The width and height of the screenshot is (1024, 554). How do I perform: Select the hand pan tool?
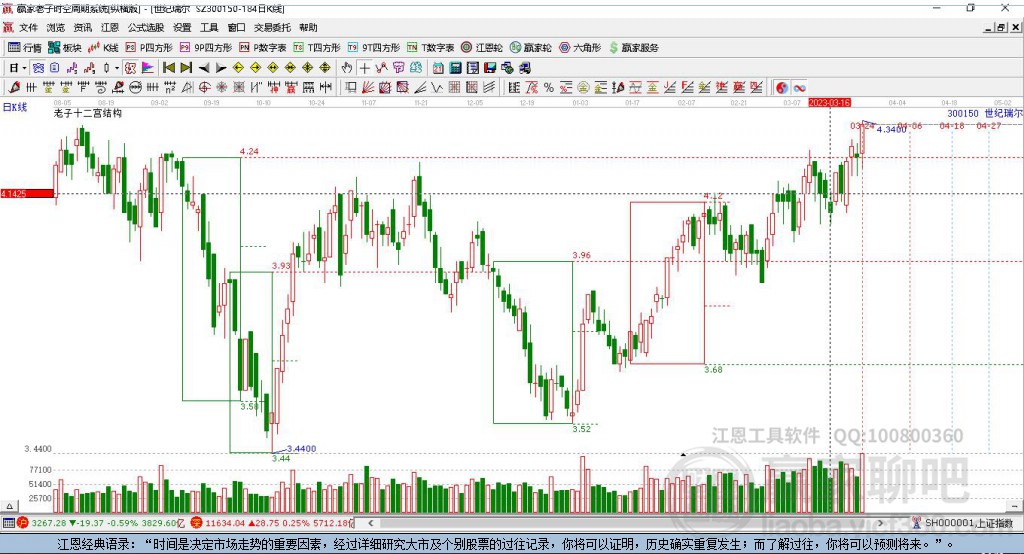point(347,68)
